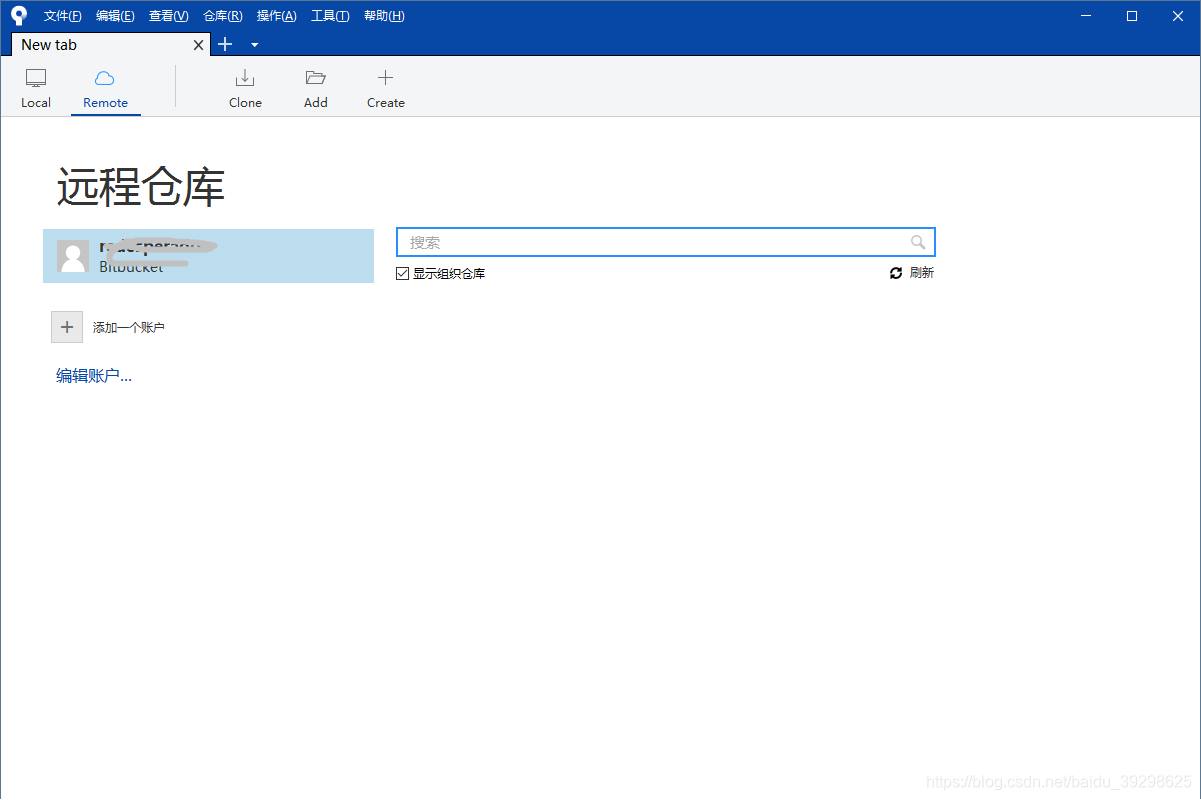Close the New tab tab
The height and width of the screenshot is (800, 1201).
(198, 45)
